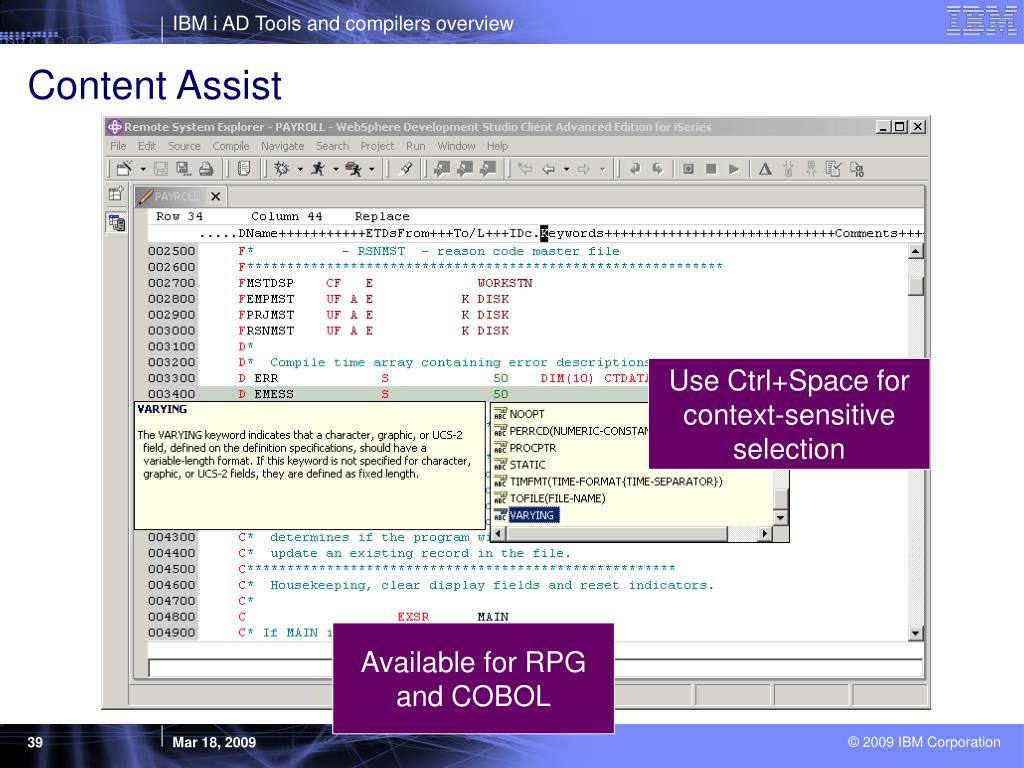Image resolution: width=1024 pixels, height=768 pixels.
Task: Choose PROCPTR from the content assist list
Action: (x=525, y=448)
